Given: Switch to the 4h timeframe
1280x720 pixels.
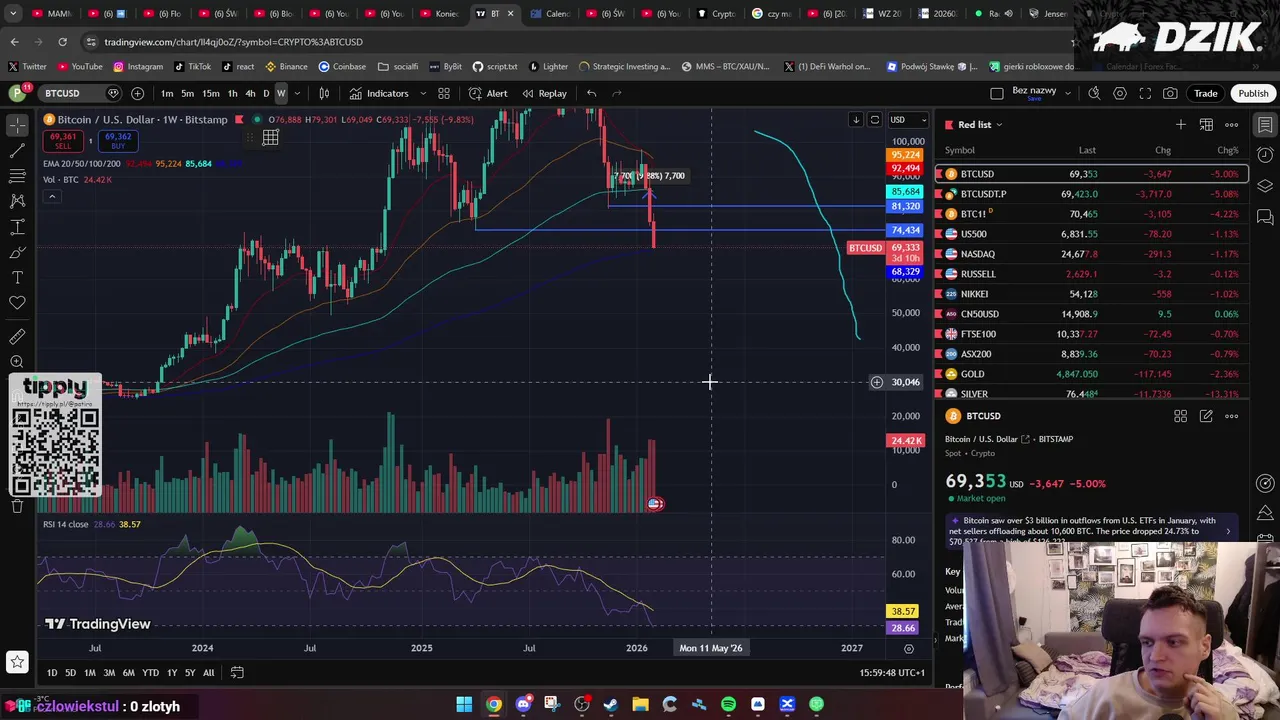Looking at the screenshot, I should tap(250, 93).
